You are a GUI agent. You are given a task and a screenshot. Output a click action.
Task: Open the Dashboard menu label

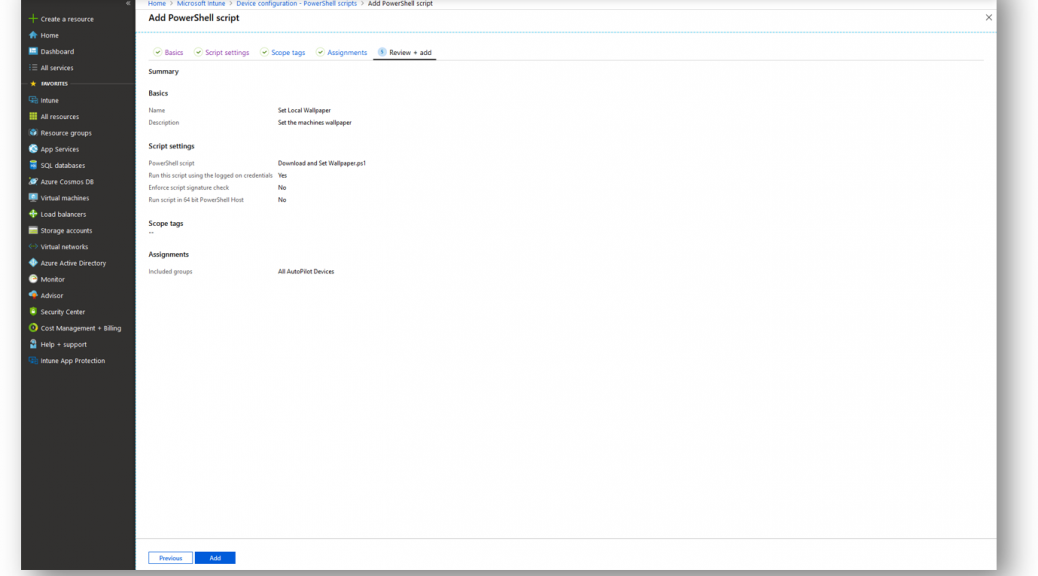click(57, 52)
